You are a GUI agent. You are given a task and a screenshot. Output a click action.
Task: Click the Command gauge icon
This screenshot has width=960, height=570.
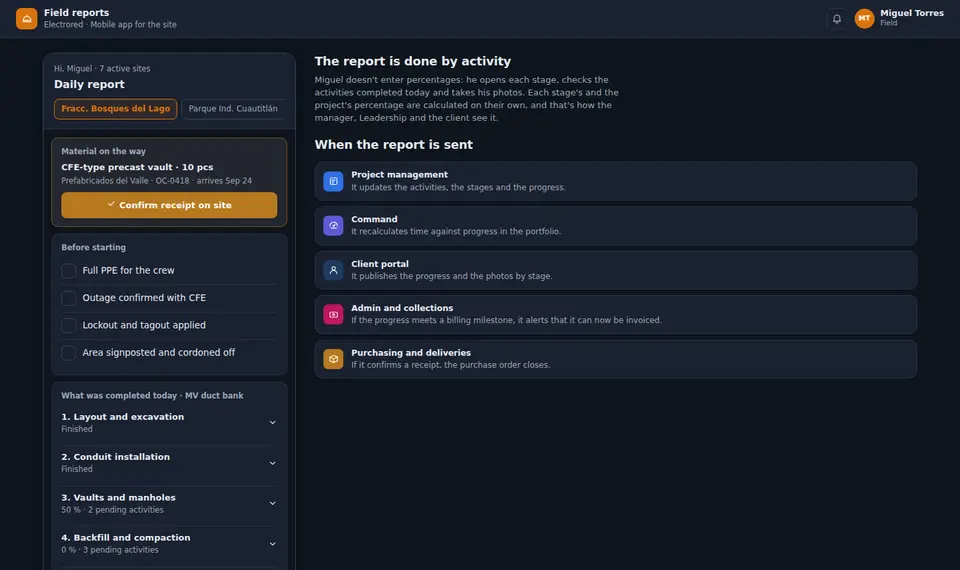point(333,226)
